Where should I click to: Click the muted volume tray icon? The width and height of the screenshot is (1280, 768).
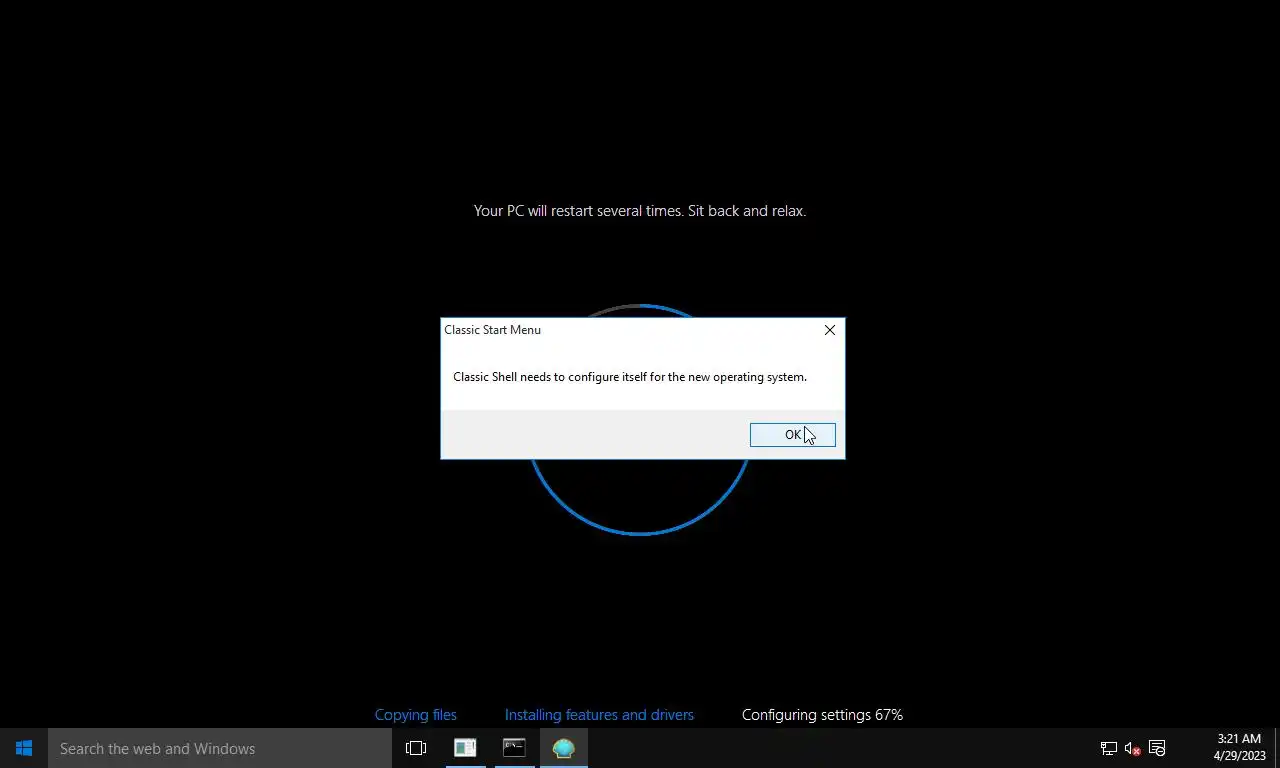point(1132,748)
